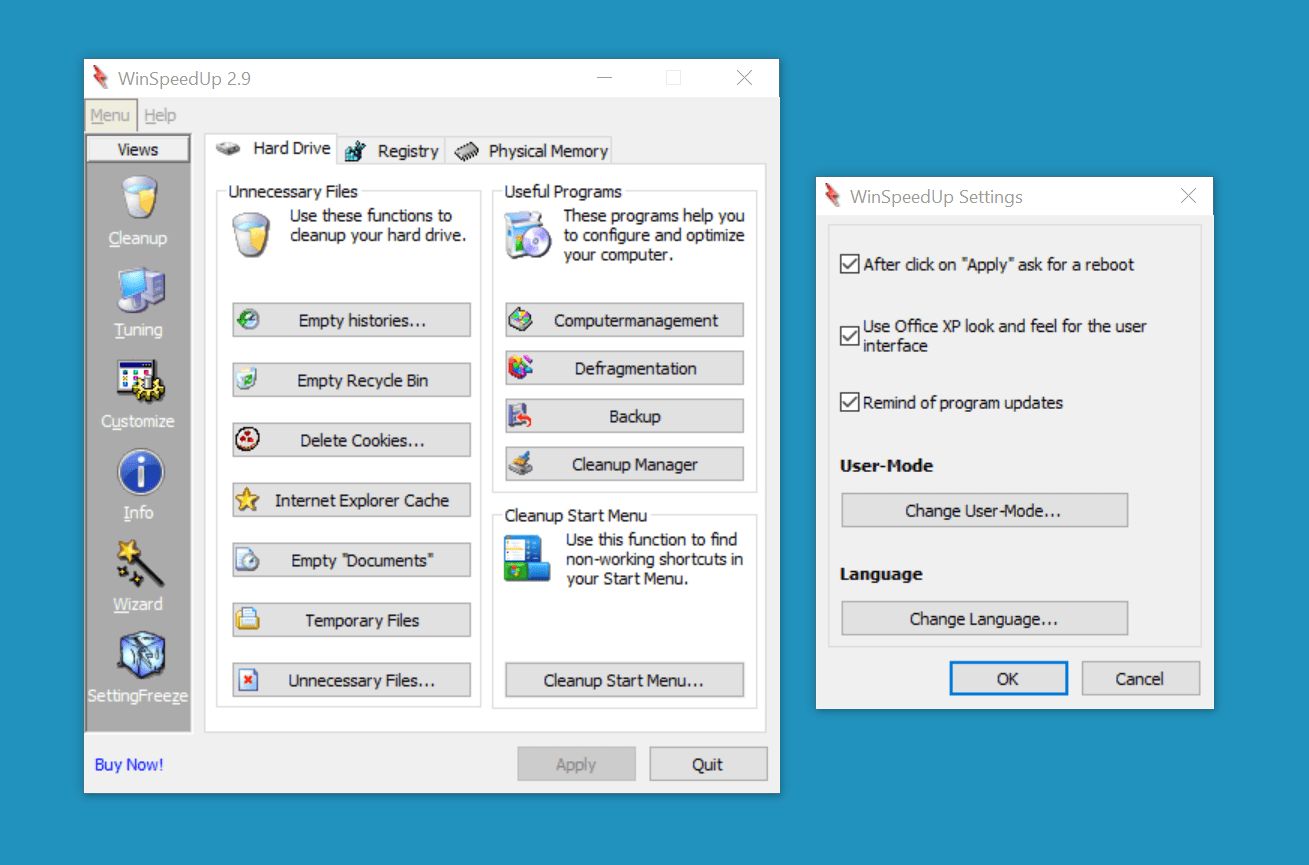Click the Cleanup Start Menu... button

625,680
